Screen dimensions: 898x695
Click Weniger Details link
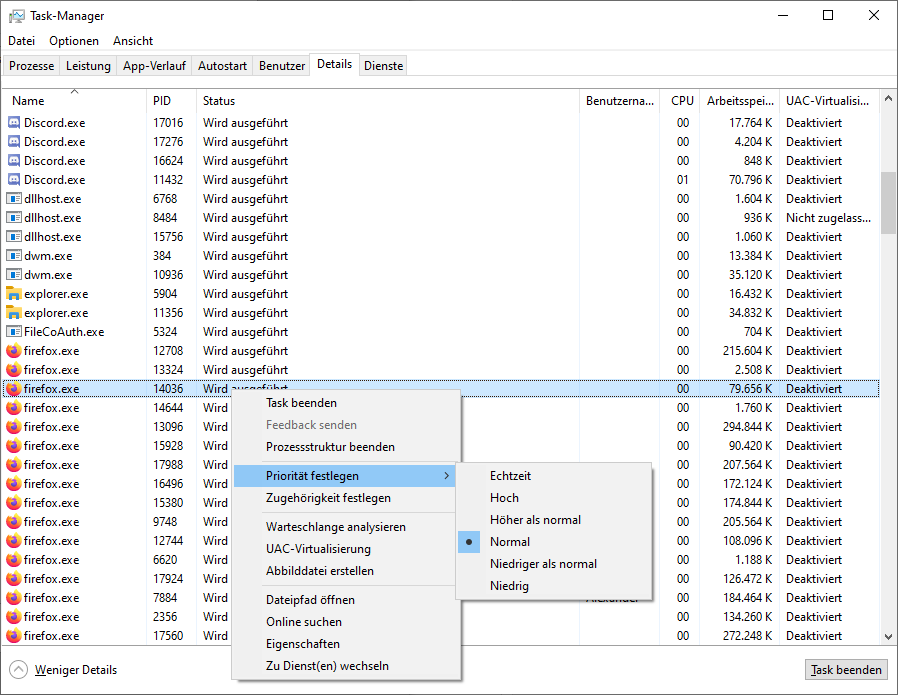tap(76, 669)
